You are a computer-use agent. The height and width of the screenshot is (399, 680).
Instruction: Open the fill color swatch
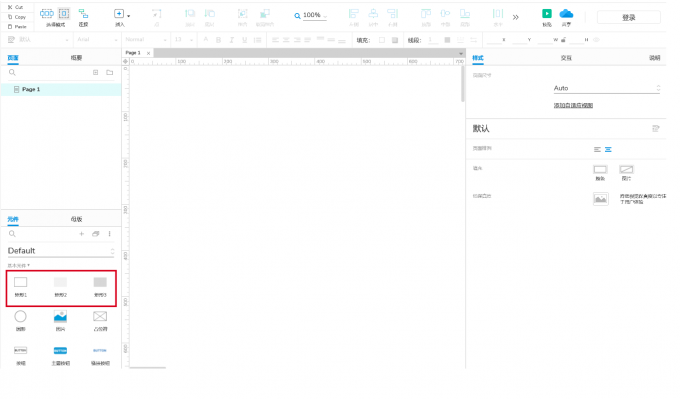tap(382, 40)
